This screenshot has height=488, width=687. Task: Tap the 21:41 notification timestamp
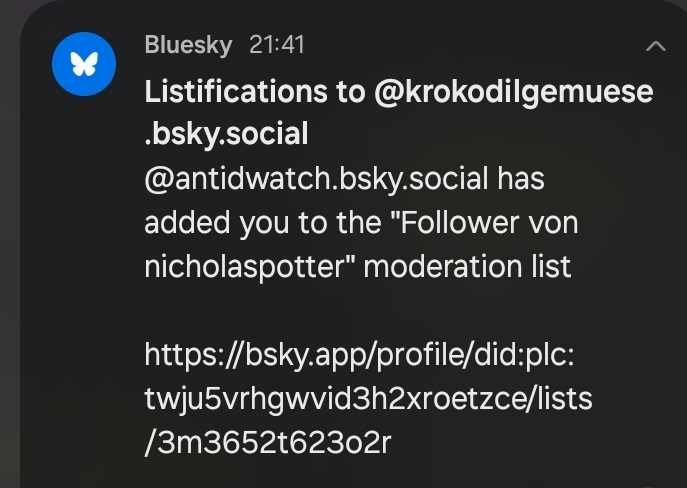coord(277,45)
